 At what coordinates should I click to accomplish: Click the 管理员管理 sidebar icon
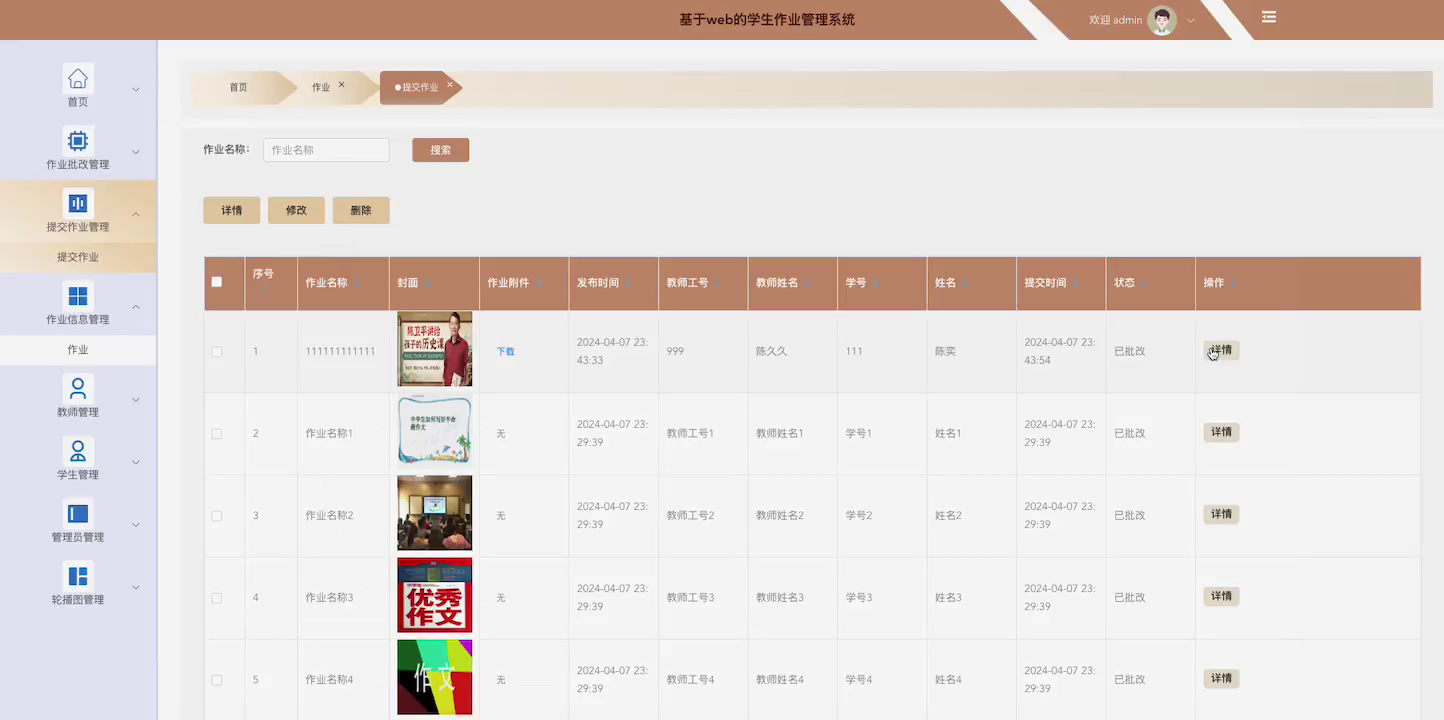tap(77, 513)
